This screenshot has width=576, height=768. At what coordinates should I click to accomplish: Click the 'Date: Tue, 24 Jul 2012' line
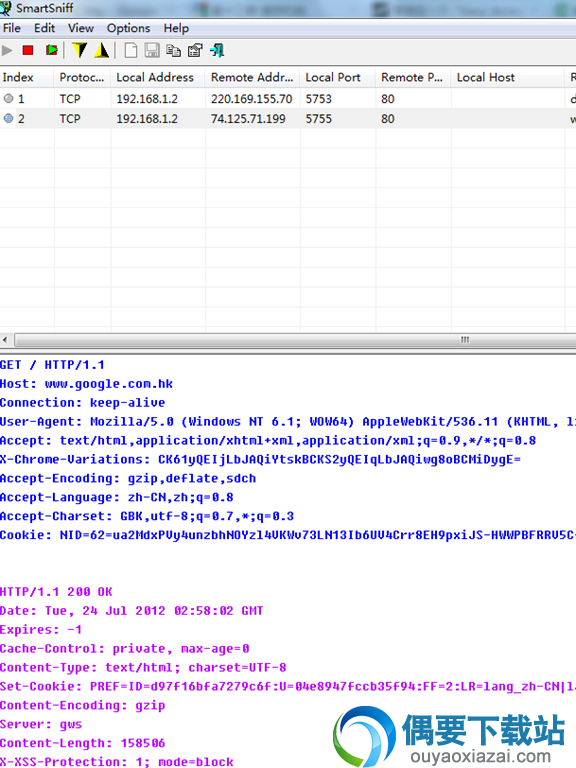click(132, 611)
